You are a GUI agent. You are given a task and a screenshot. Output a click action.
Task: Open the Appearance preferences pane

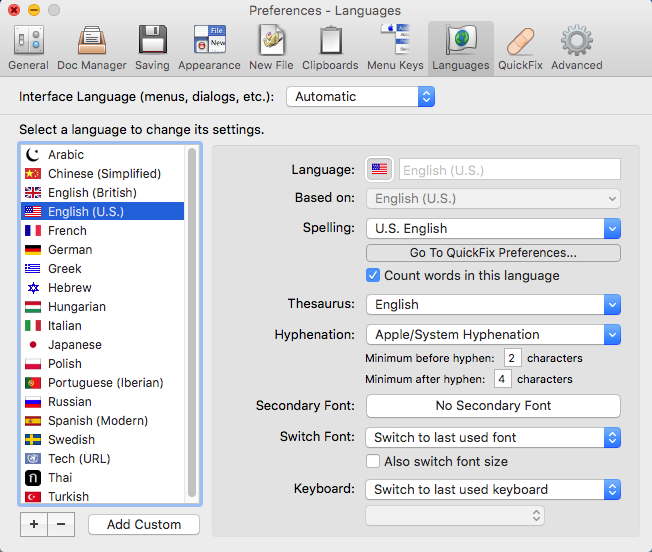tap(210, 47)
